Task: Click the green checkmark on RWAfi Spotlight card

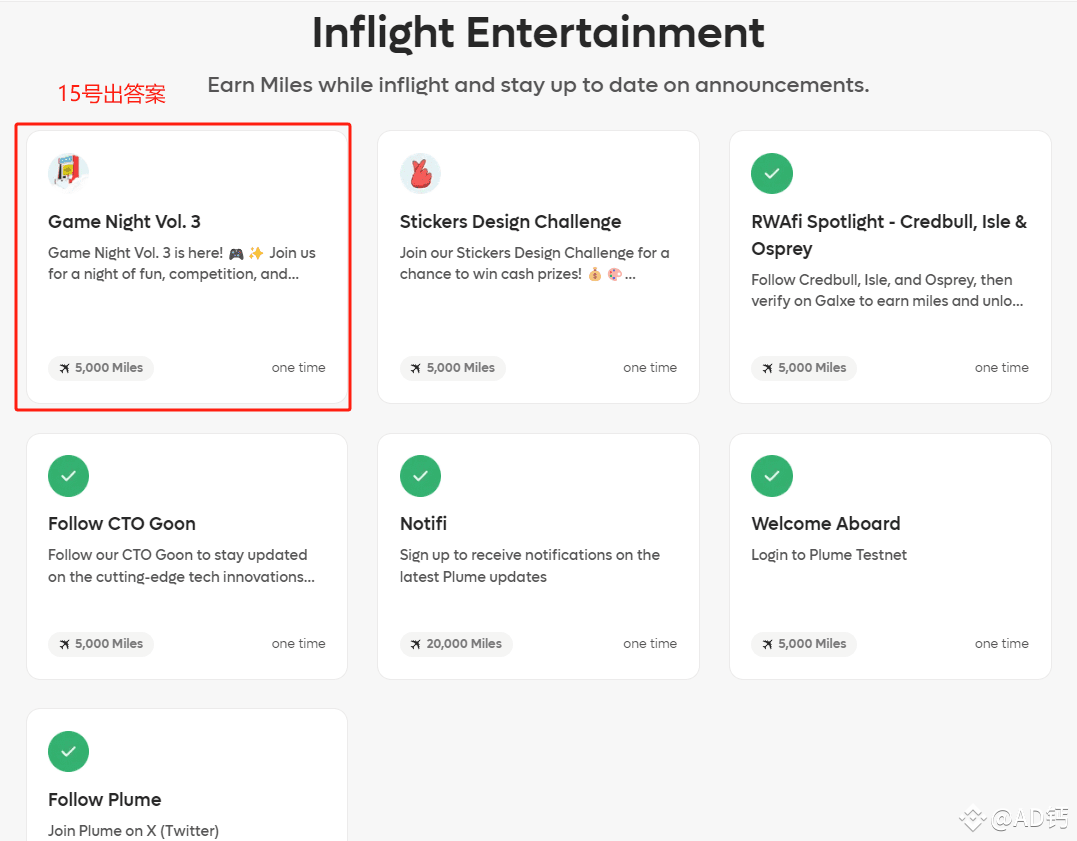Action: (x=771, y=173)
